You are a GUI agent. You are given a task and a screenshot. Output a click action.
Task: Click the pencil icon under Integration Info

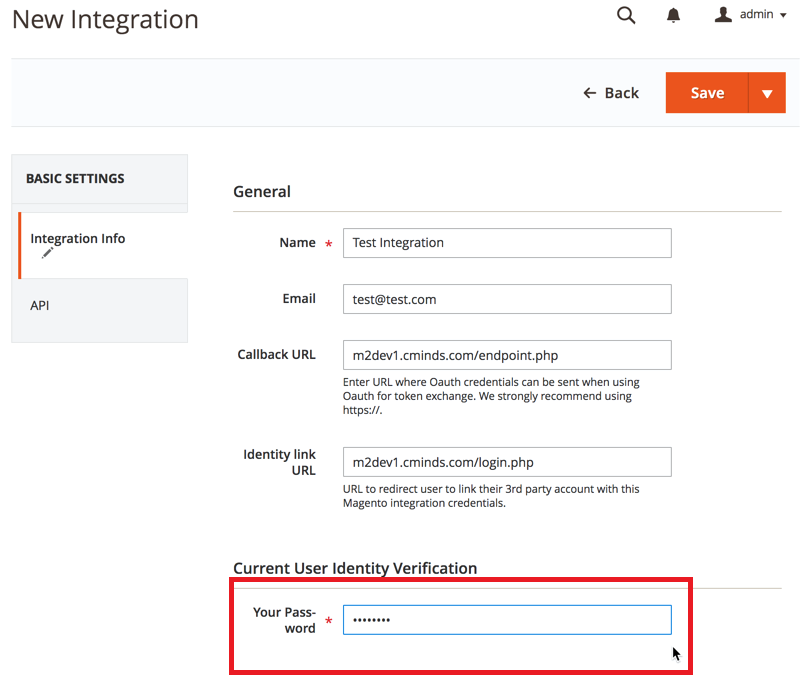point(47,254)
